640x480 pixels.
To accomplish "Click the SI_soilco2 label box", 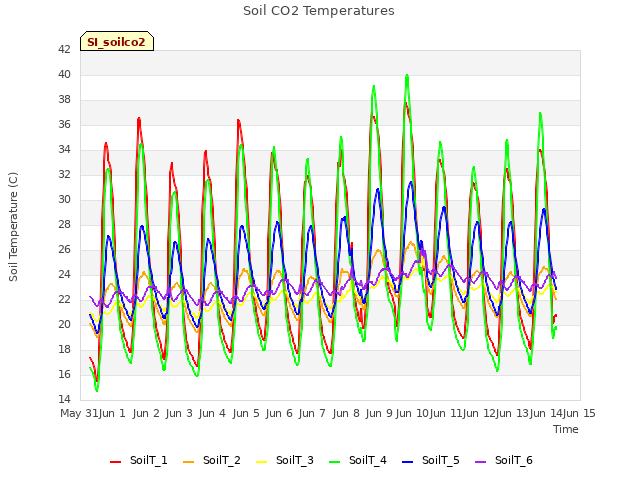I will pyautogui.click(x=117, y=41).
